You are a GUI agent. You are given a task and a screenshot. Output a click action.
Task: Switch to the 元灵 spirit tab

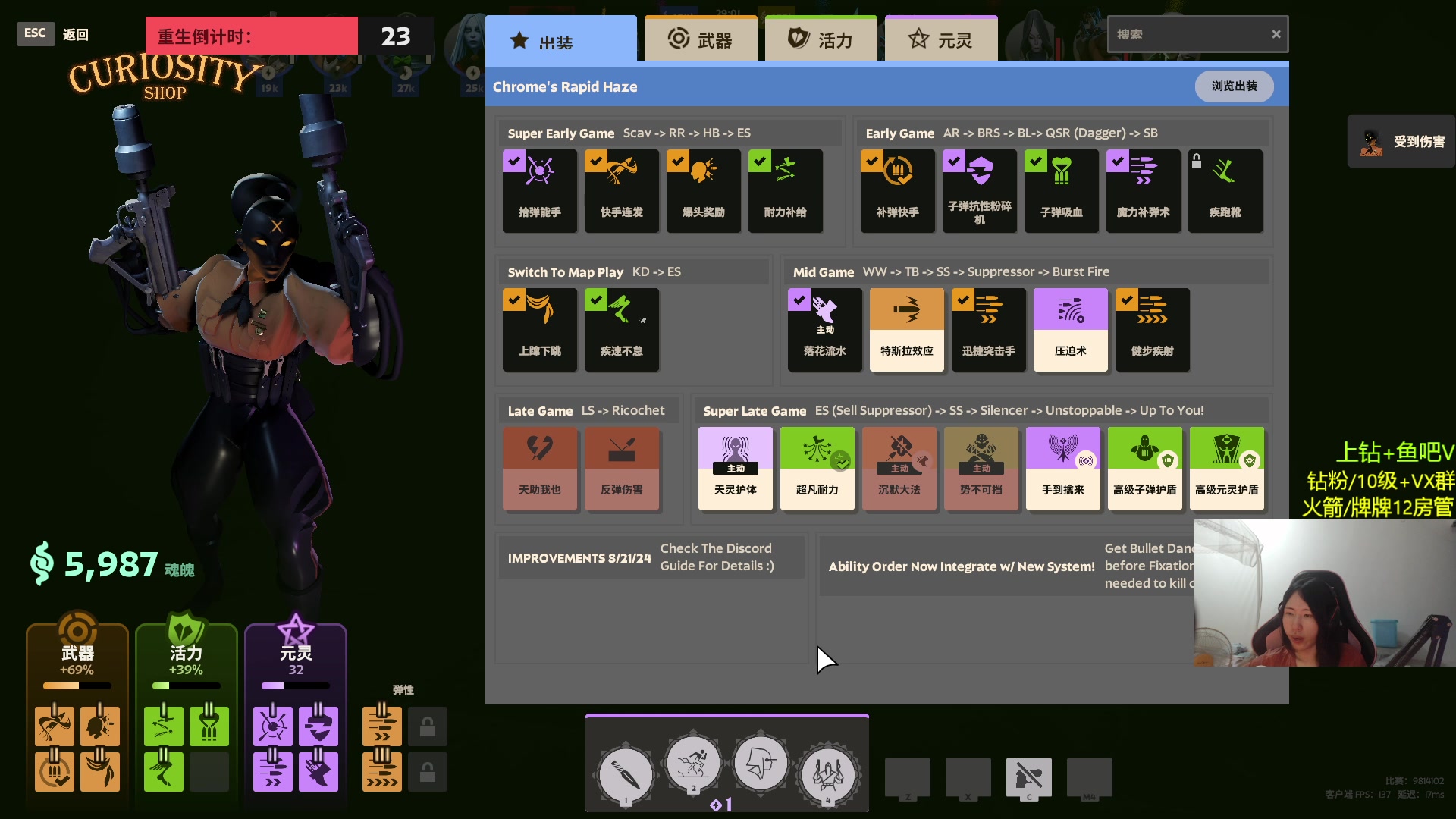[x=941, y=39]
